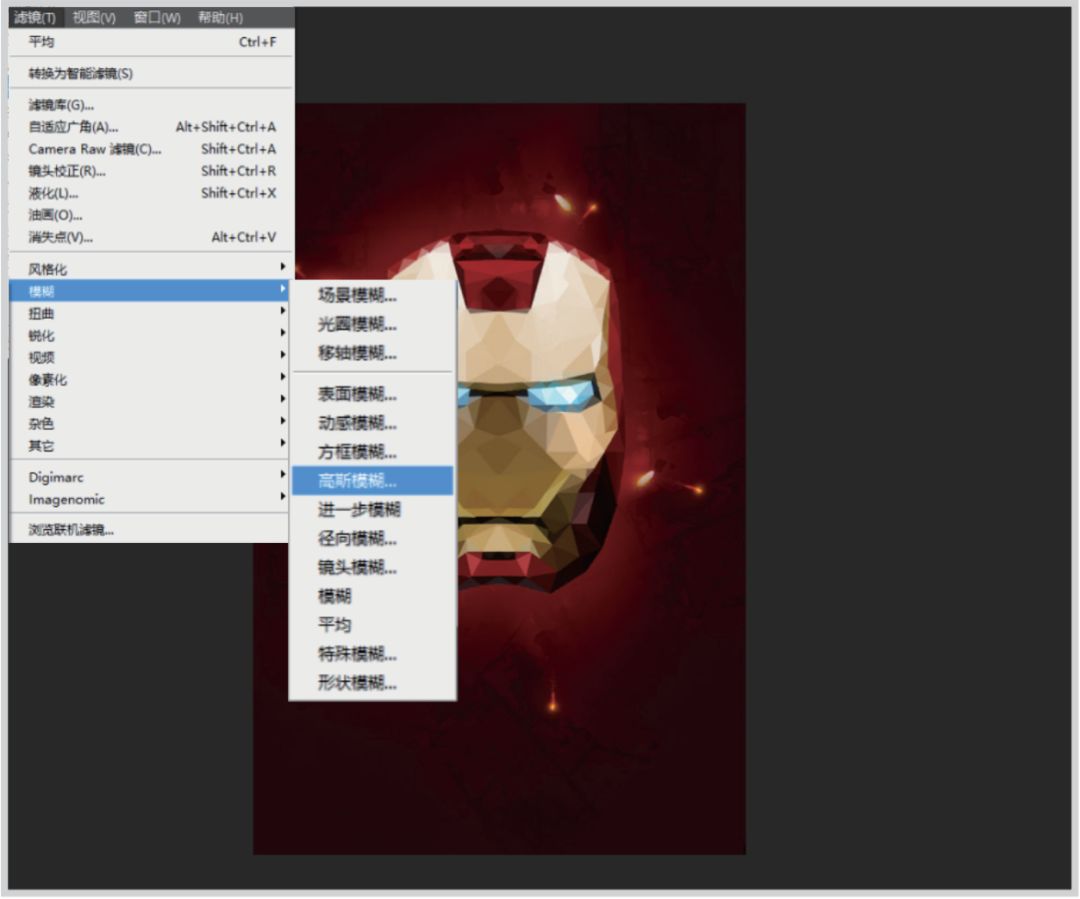Screen dimensions: 1080x899
Task: Choose 场景模糊 at top of submenu
Action: pos(358,295)
